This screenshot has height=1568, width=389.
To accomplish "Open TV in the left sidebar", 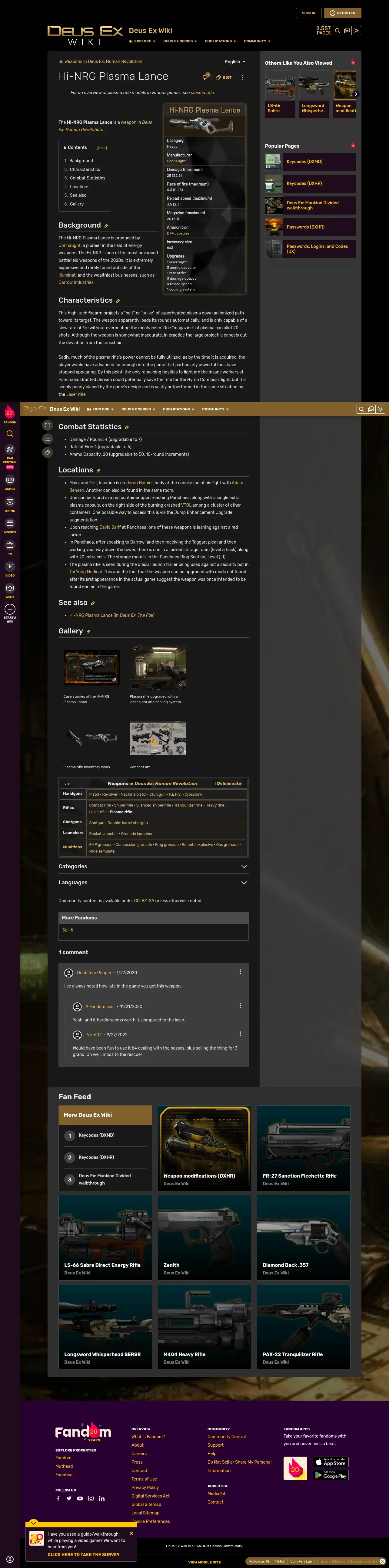I will point(10,548).
